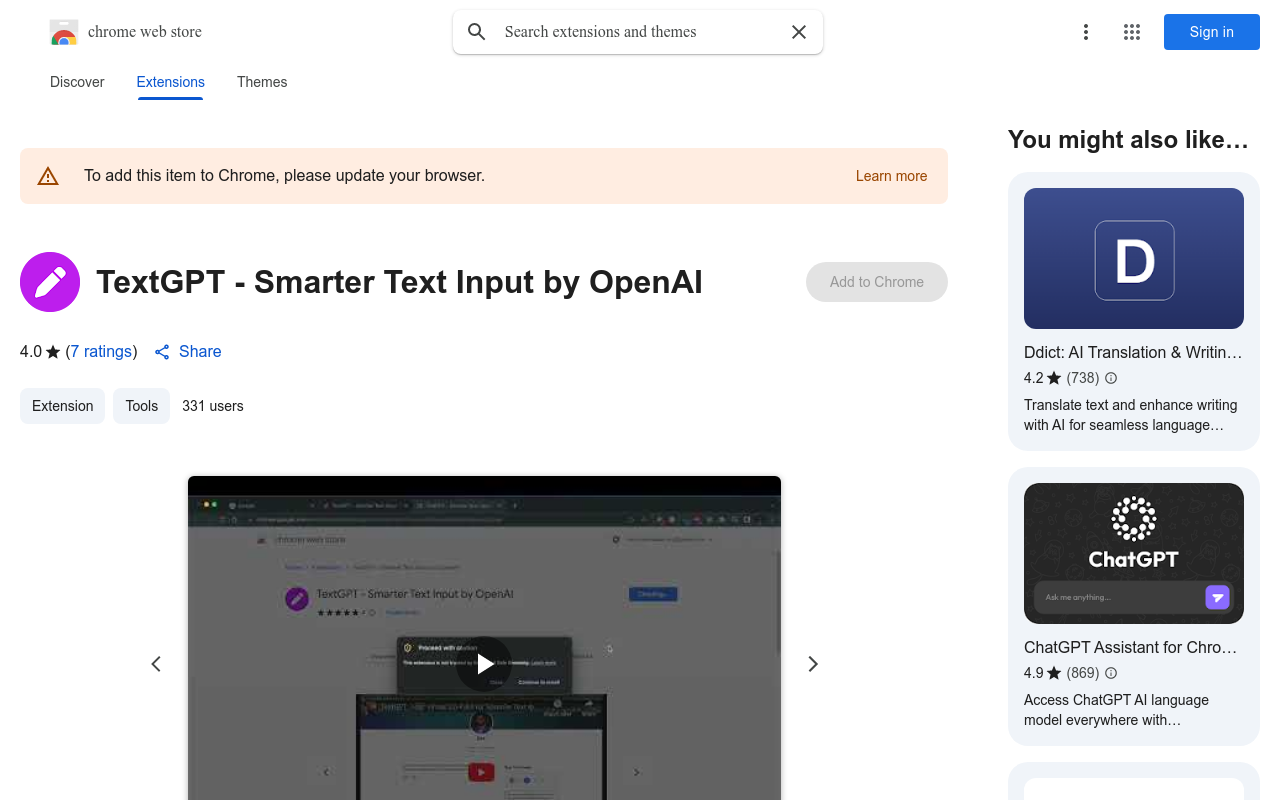Screen dimensions: 1280x800
Task: Select the Tools category chip
Action: coord(142,406)
